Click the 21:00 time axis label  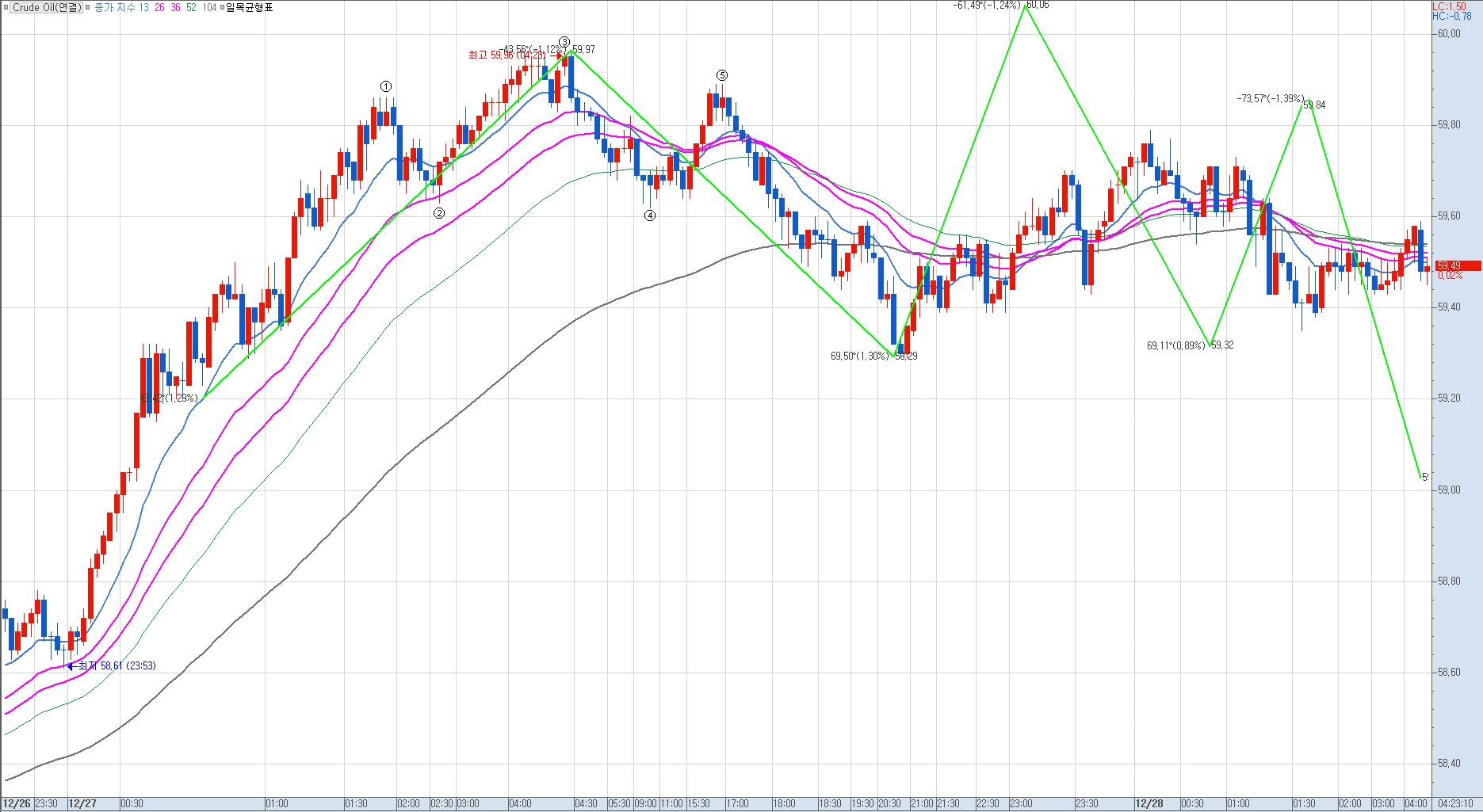pyautogui.click(x=923, y=803)
